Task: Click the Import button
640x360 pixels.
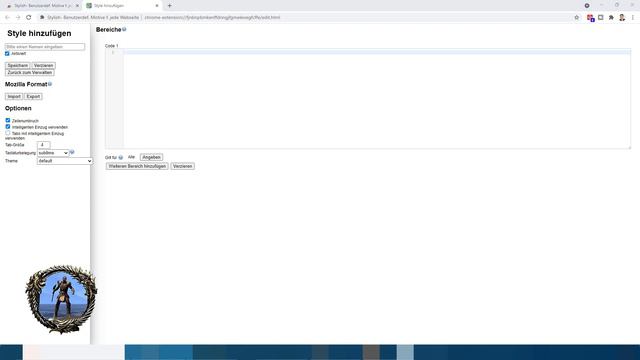Action: coord(14,97)
